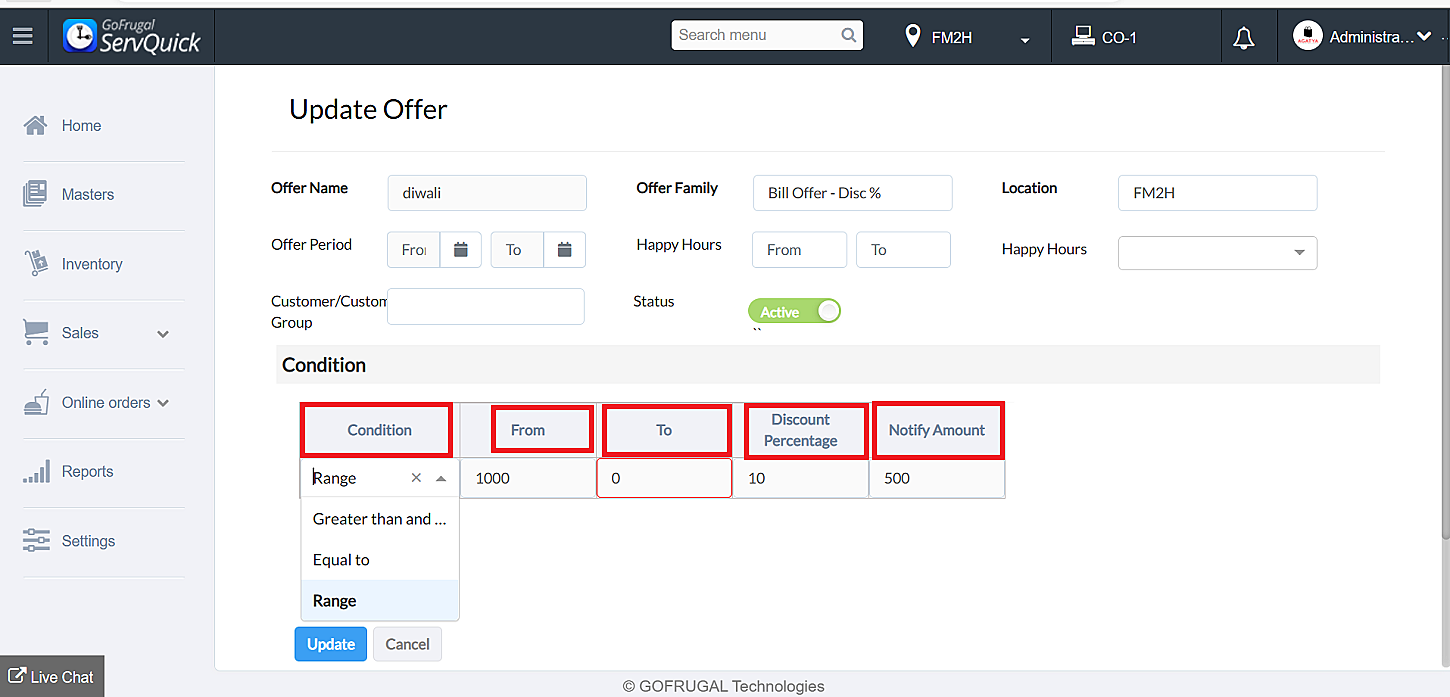Clear the Range selection with X
The width and height of the screenshot is (1450, 697).
[x=416, y=478]
